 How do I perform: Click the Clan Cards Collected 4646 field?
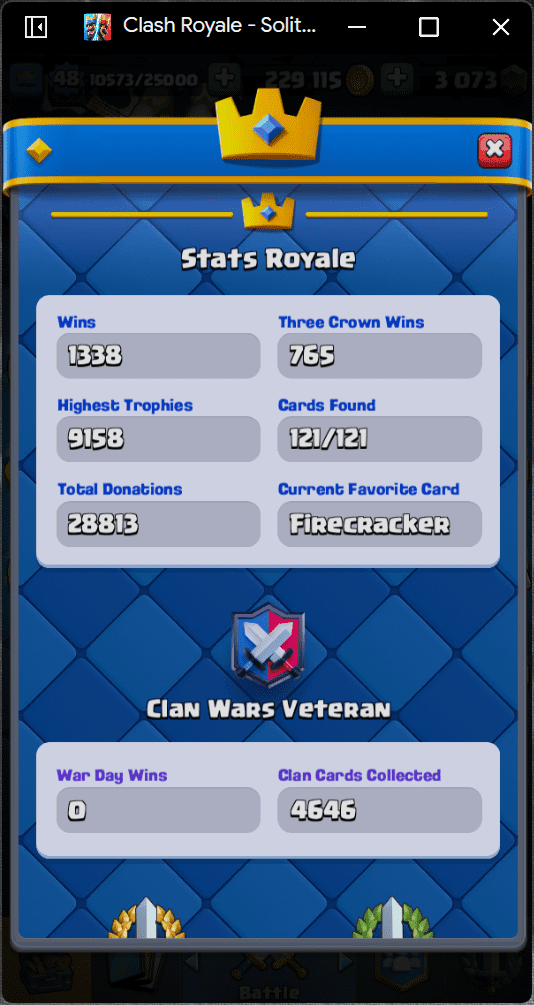tap(380, 810)
